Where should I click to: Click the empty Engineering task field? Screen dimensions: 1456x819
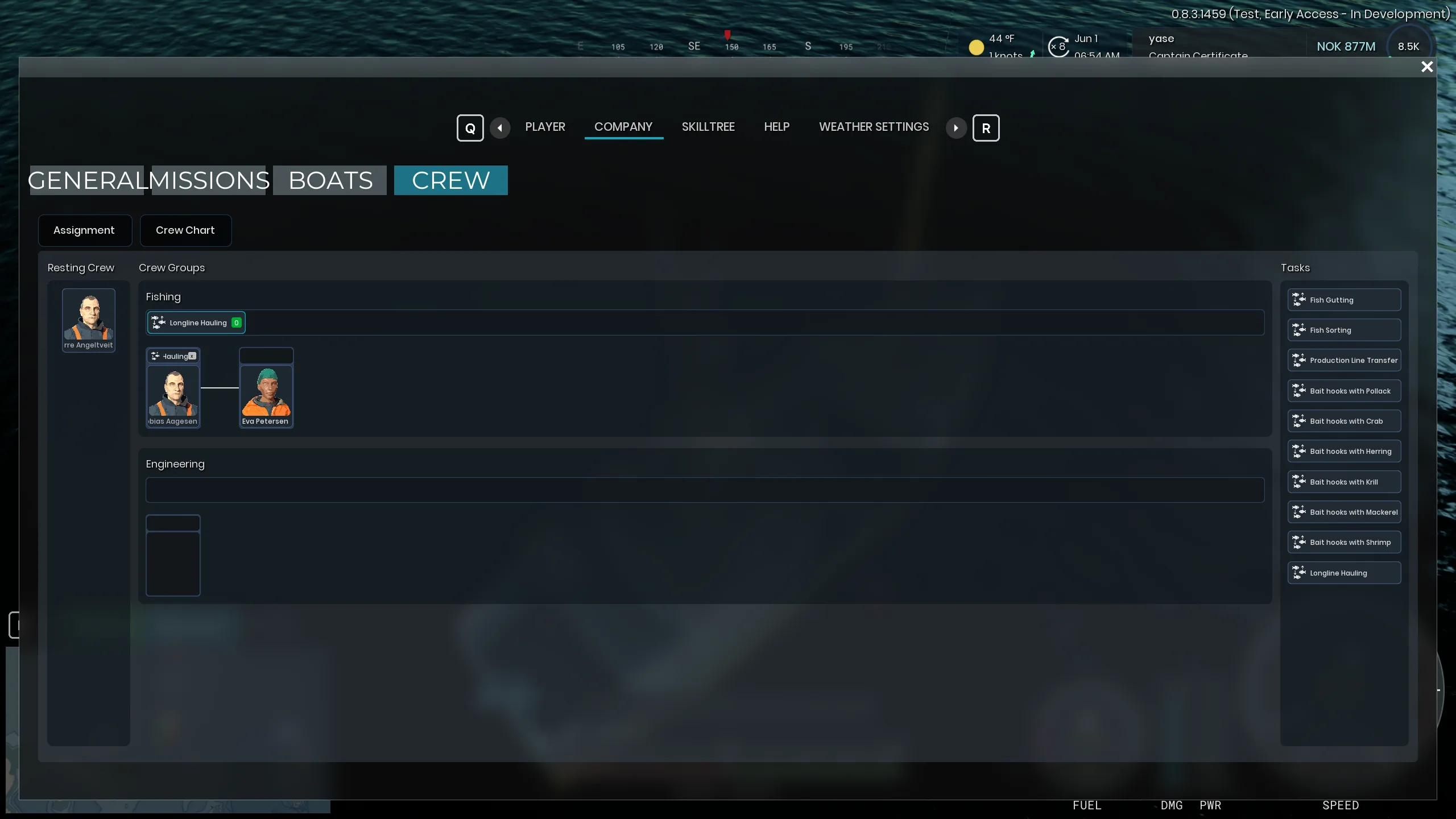point(705,490)
